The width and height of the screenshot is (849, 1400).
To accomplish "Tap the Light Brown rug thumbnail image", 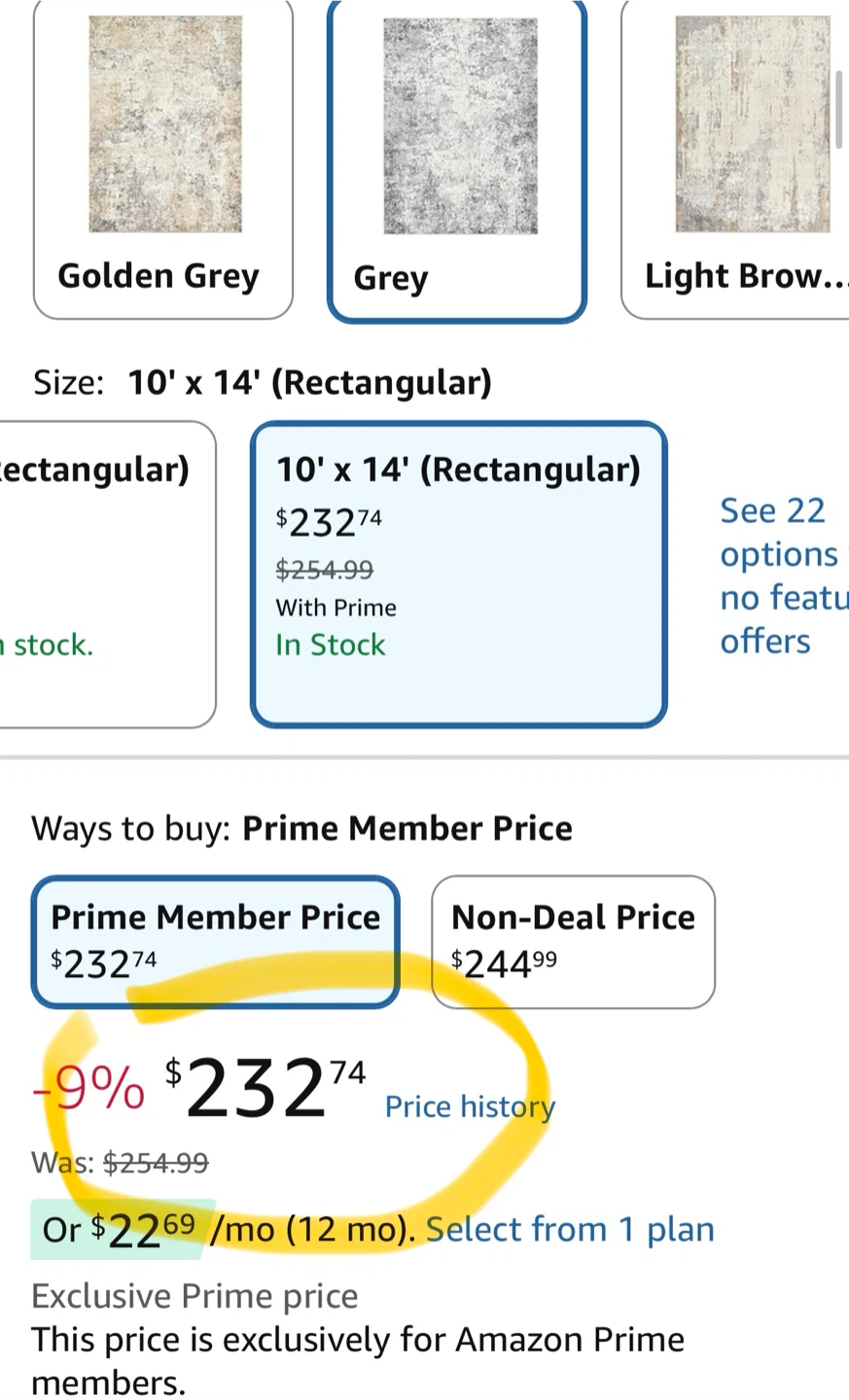I will pyautogui.click(x=753, y=124).
